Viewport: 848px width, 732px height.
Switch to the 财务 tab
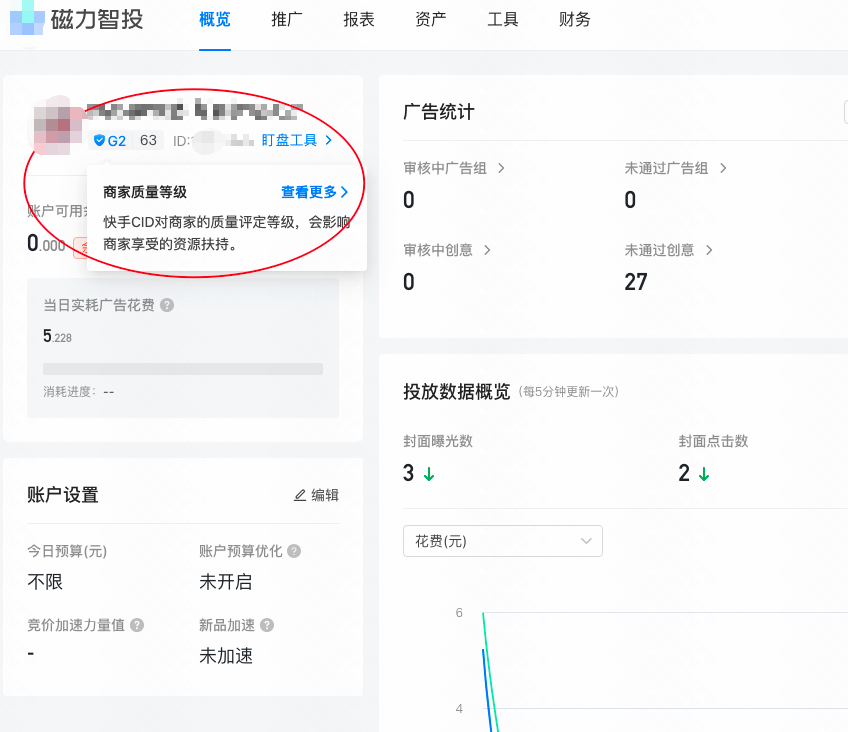coord(574,19)
